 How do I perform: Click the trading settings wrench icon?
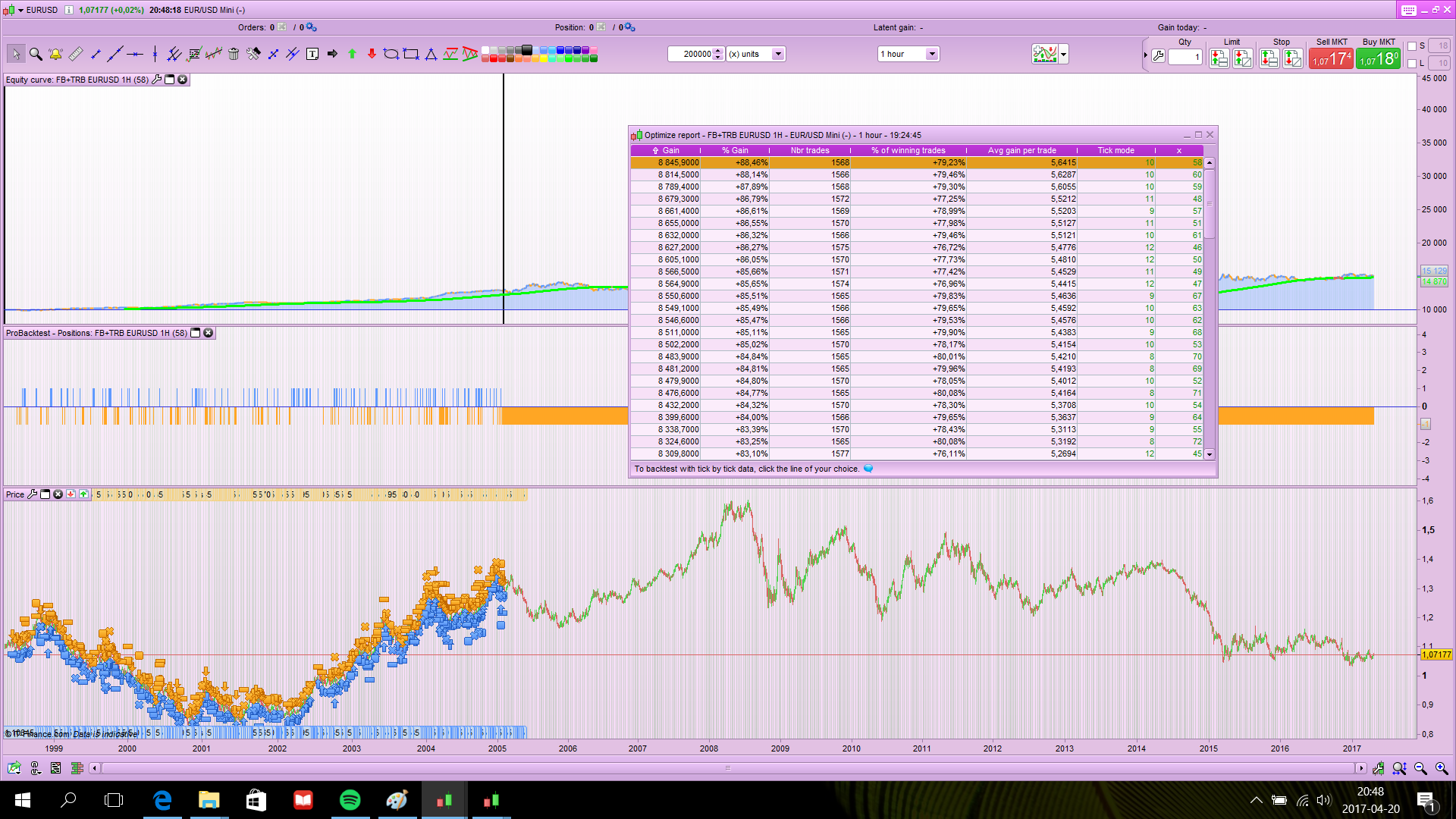pyautogui.click(x=1158, y=56)
